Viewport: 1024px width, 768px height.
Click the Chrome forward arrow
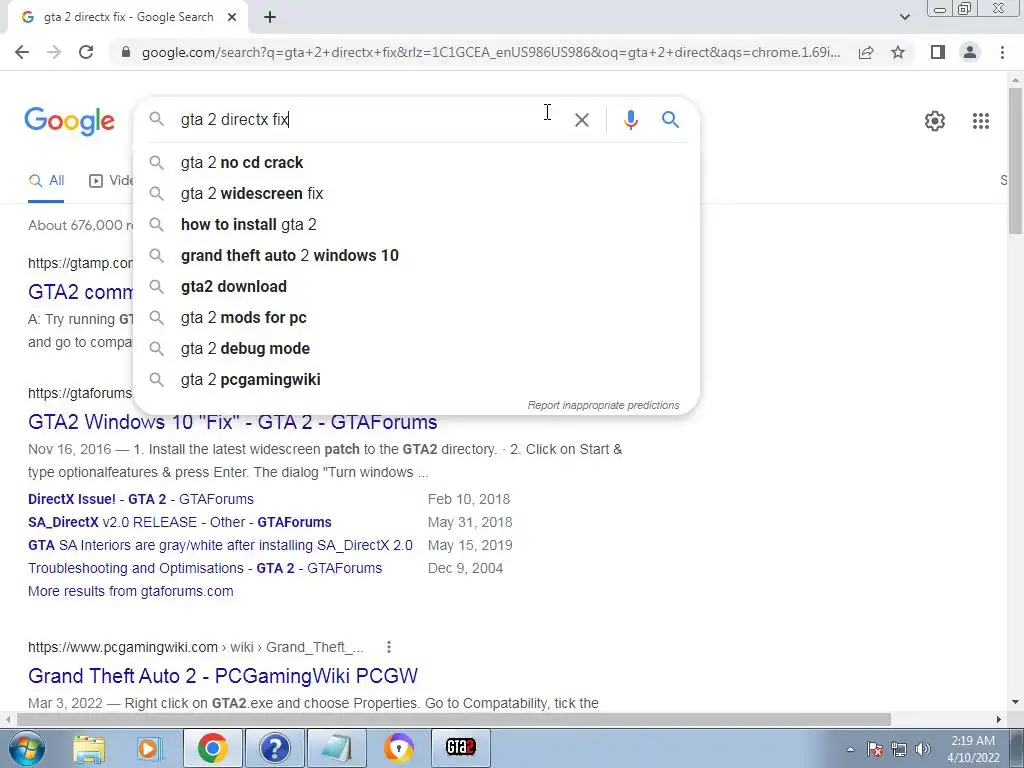click(x=54, y=52)
